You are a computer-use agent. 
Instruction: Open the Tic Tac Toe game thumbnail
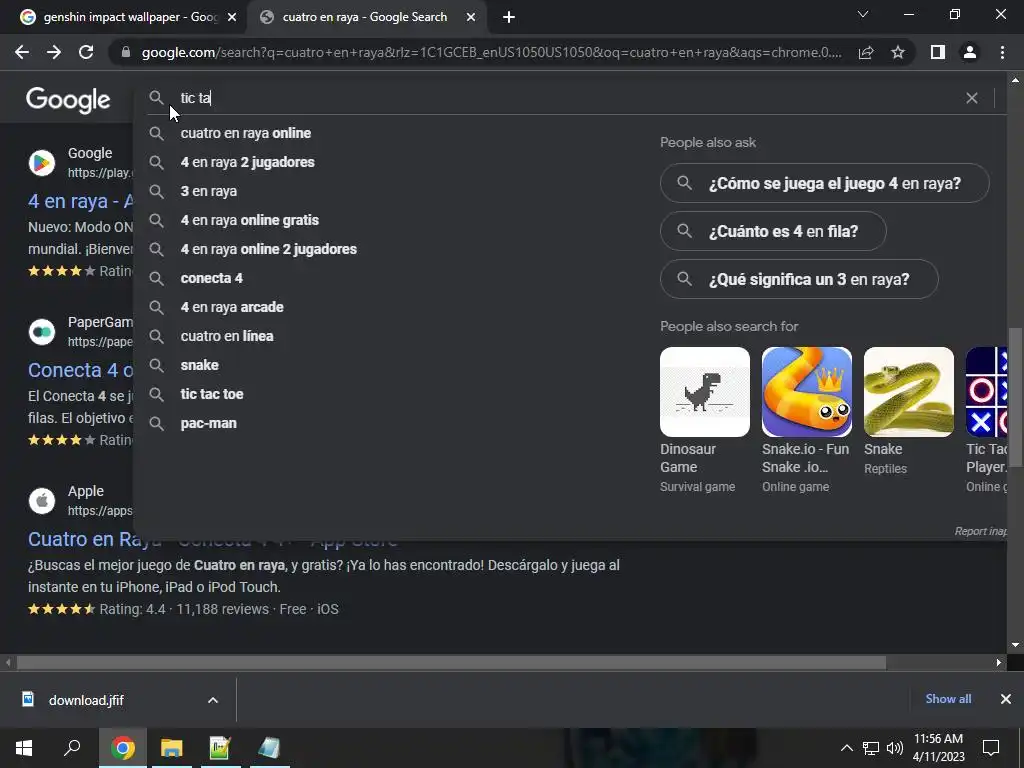(986, 392)
